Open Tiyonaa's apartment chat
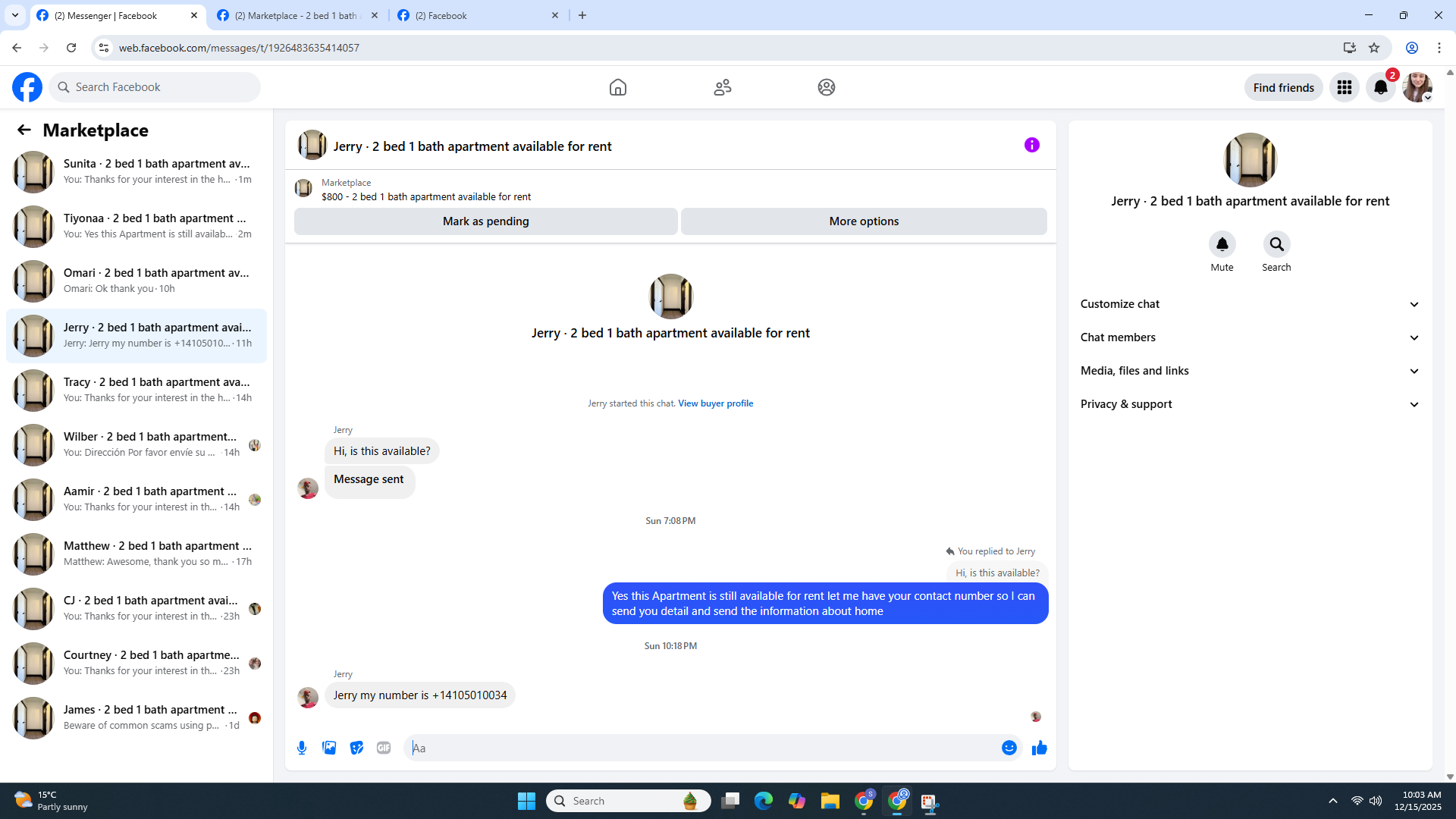 136,227
